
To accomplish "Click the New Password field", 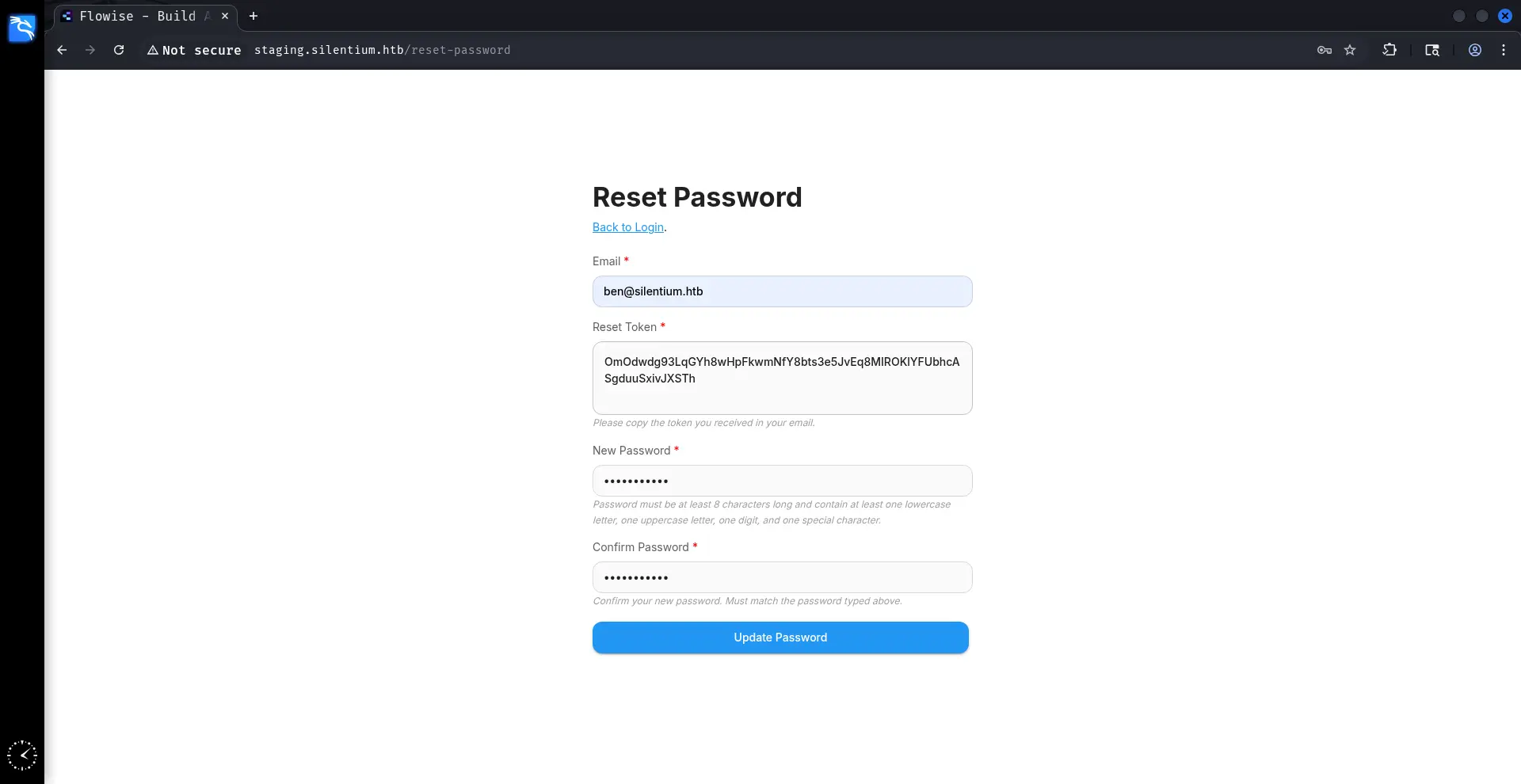I will 782,481.
